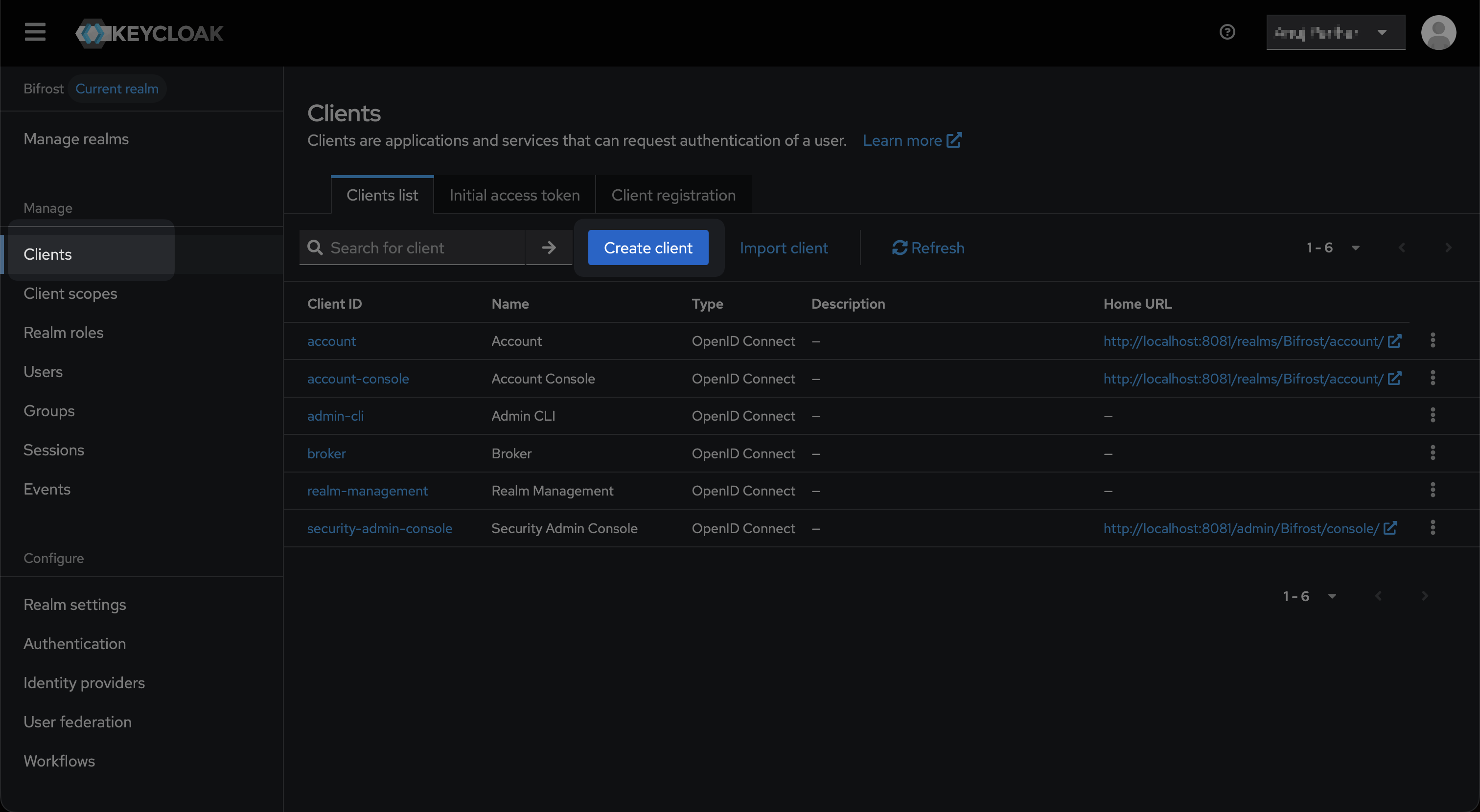The width and height of the screenshot is (1480, 812).
Task: Open the admin-cli client
Action: [336, 416]
